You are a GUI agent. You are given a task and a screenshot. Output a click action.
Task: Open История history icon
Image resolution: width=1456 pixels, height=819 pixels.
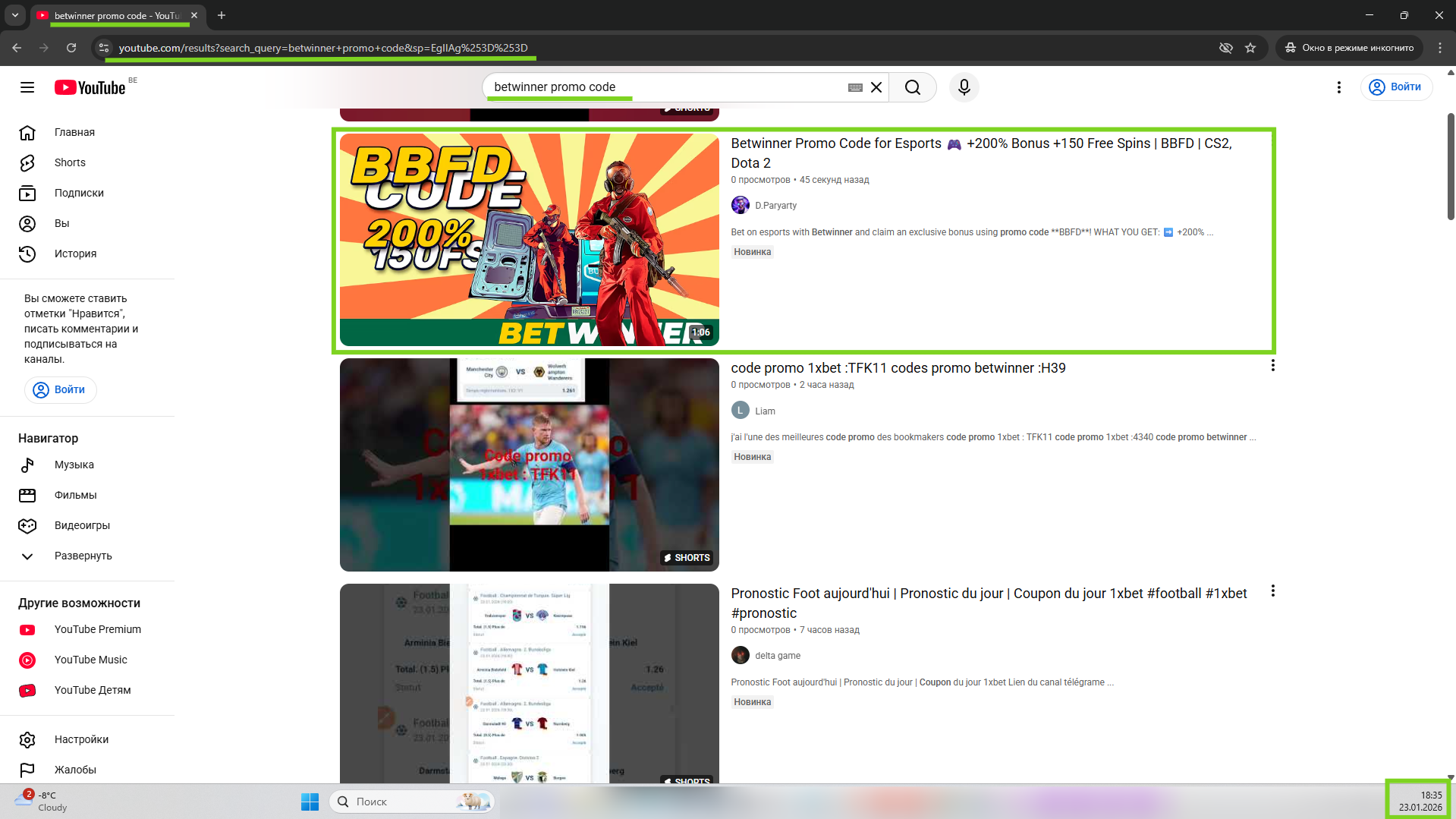click(27, 254)
